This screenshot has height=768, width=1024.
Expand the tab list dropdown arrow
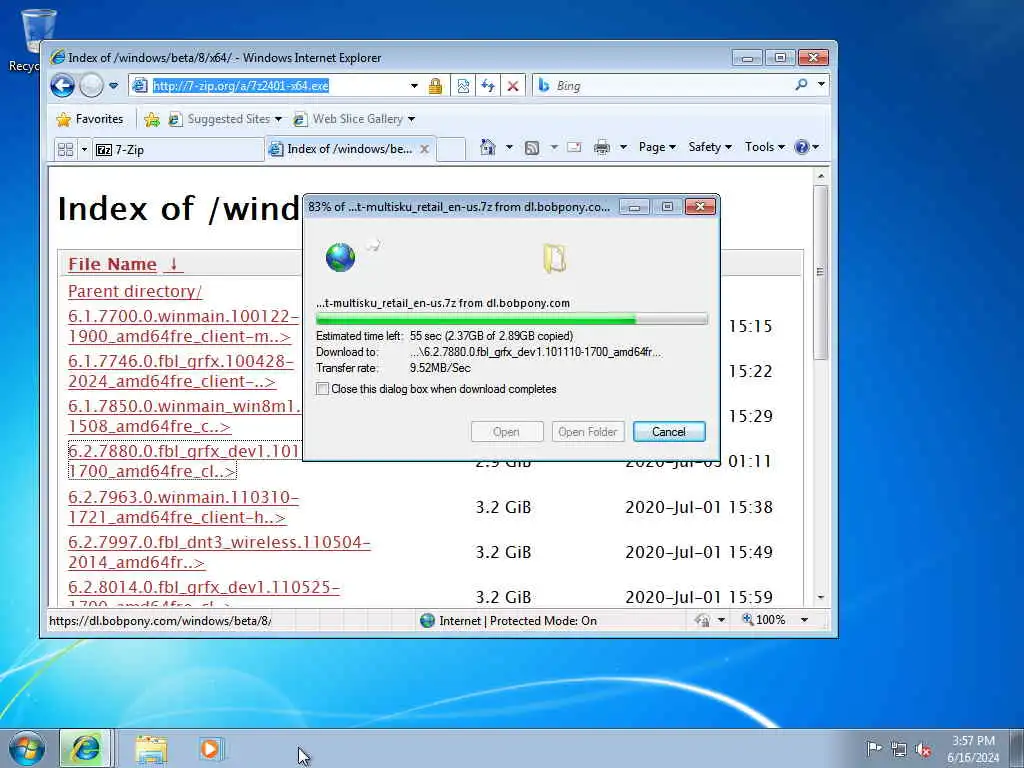[x=84, y=150]
